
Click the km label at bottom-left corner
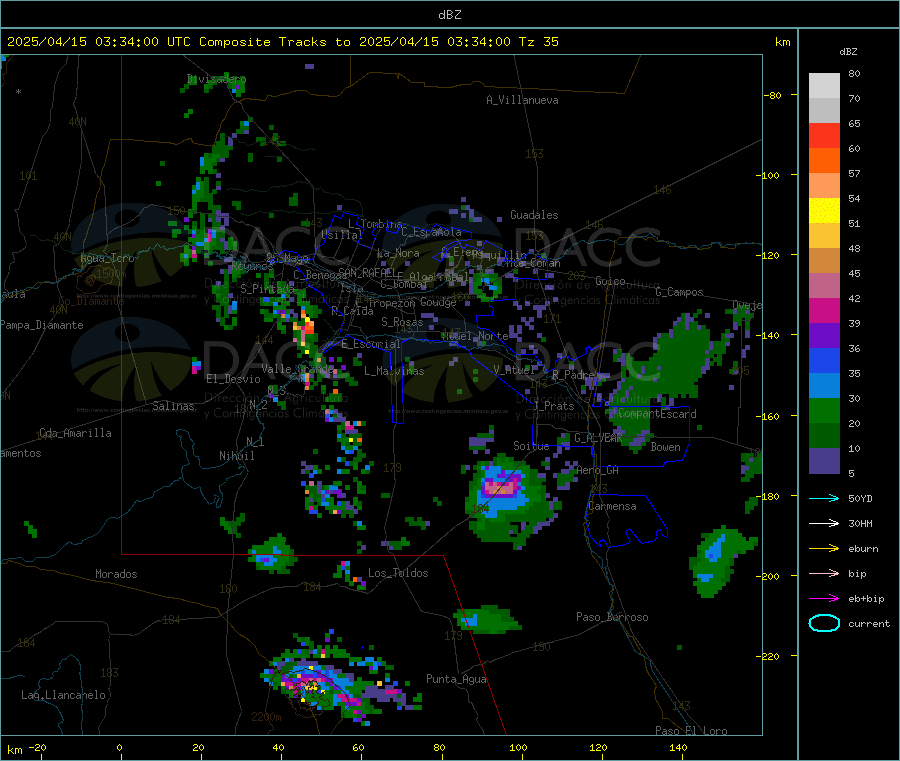coord(14,750)
